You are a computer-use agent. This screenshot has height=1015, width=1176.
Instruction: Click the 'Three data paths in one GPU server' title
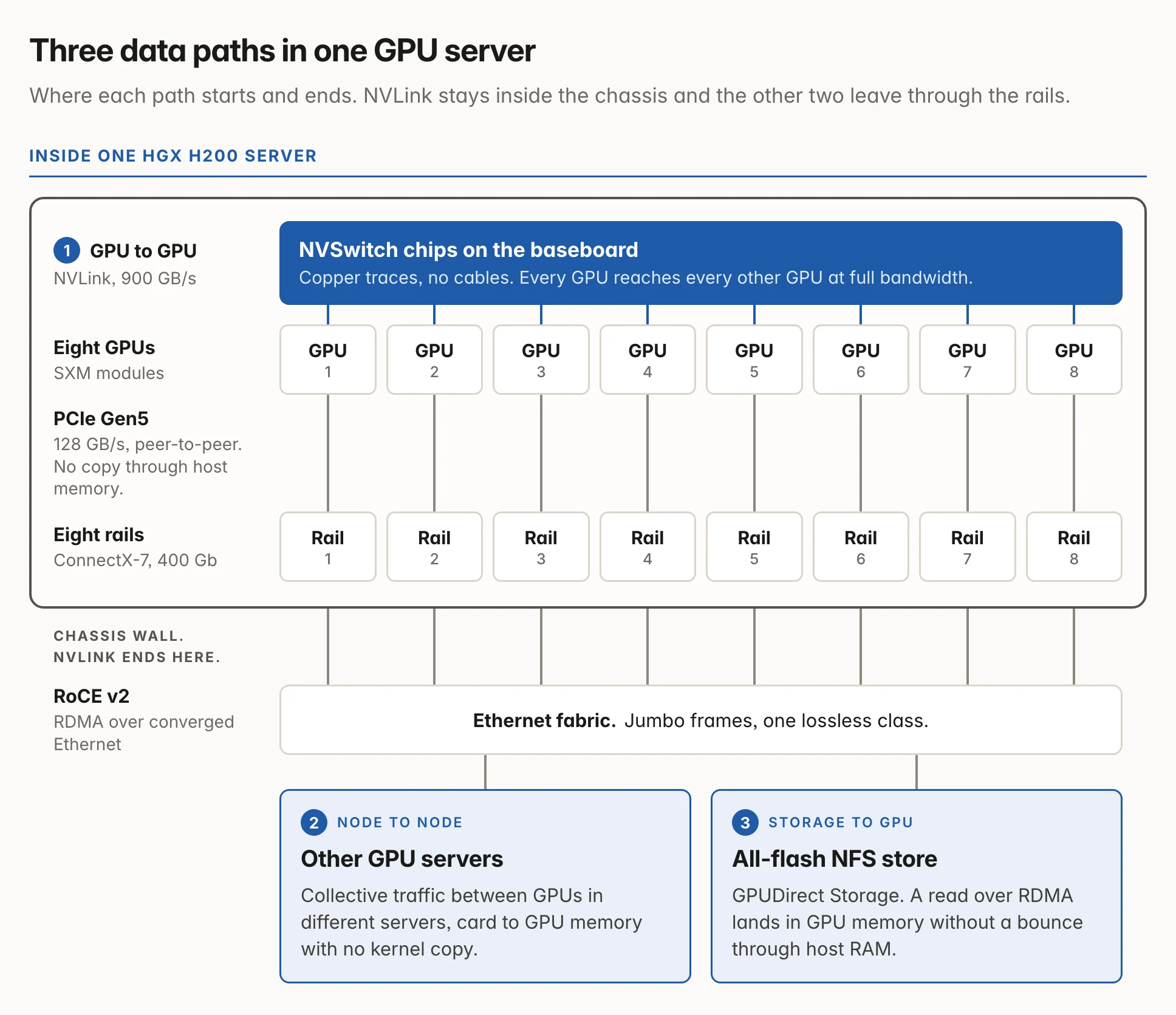tap(282, 50)
